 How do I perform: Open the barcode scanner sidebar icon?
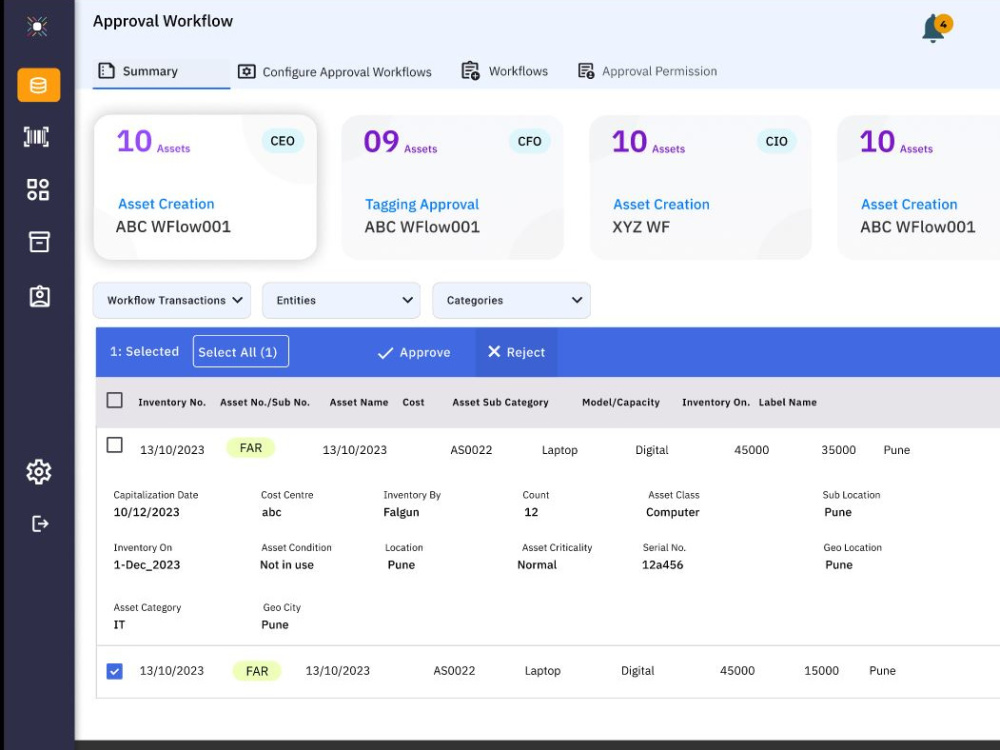[x=37, y=136]
